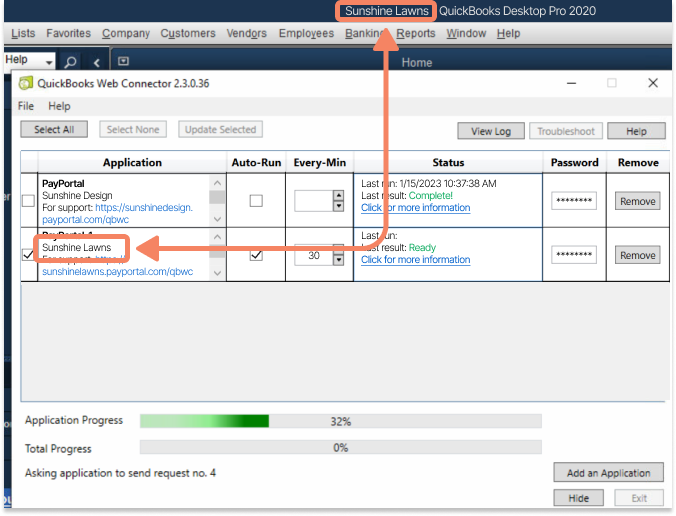This screenshot has height=516, width=676.
Task: Decrease the 30 minute interval for Sunshine Lawns
Action: point(339,260)
